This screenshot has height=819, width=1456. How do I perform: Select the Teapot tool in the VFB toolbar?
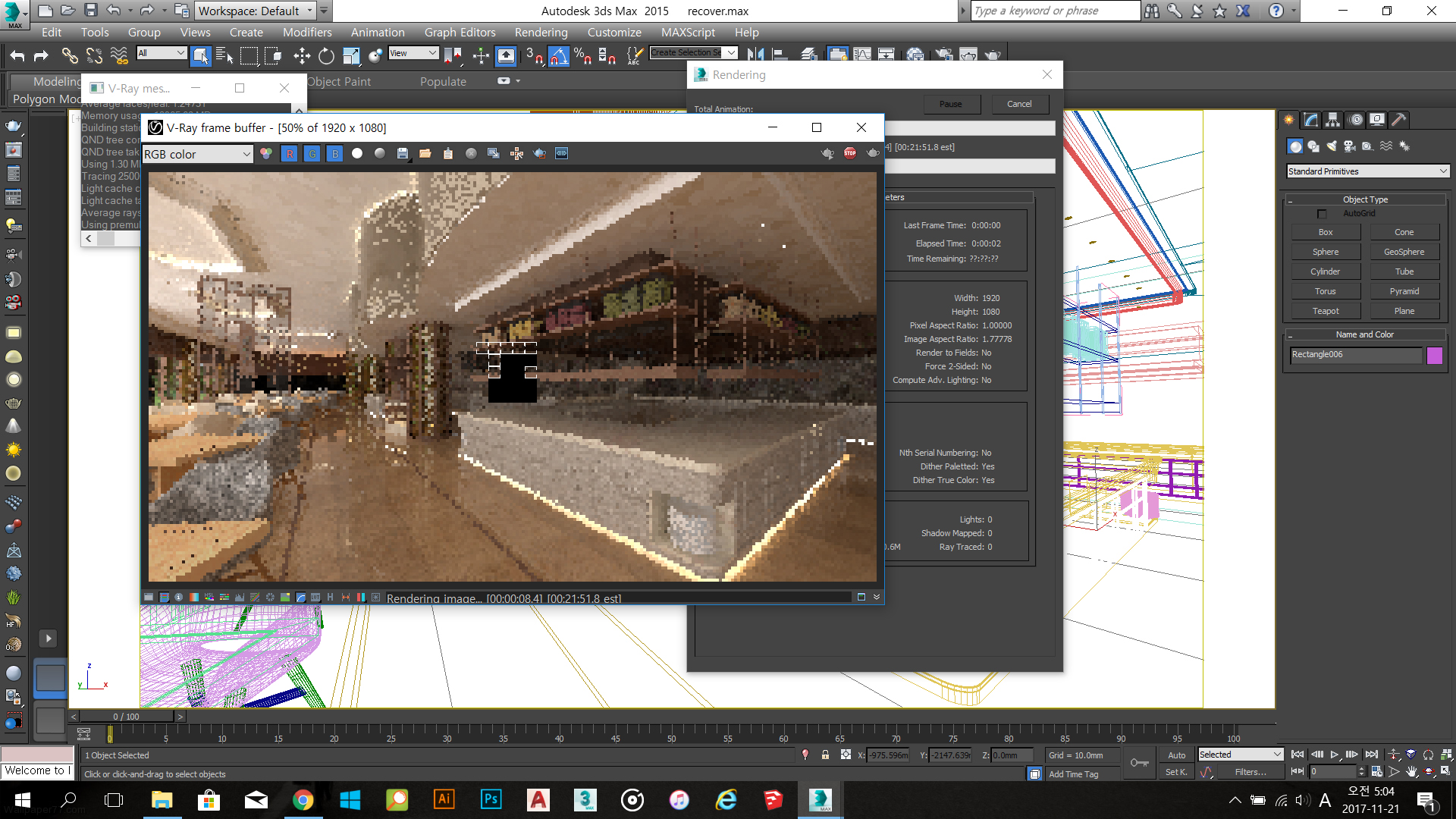tap(539, 153)
